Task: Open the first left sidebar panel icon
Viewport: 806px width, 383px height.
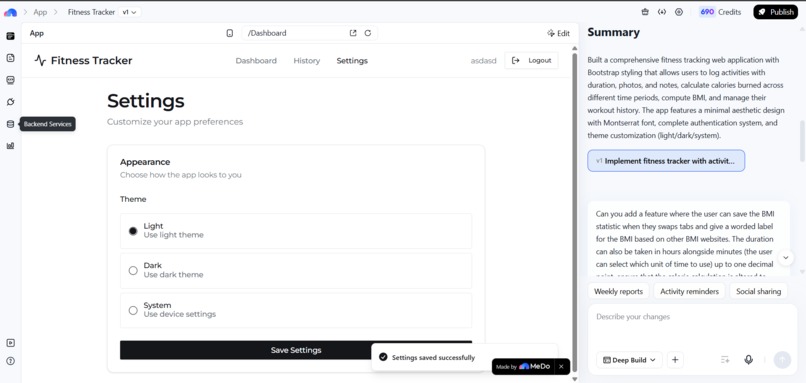Action: coord(10,36)
